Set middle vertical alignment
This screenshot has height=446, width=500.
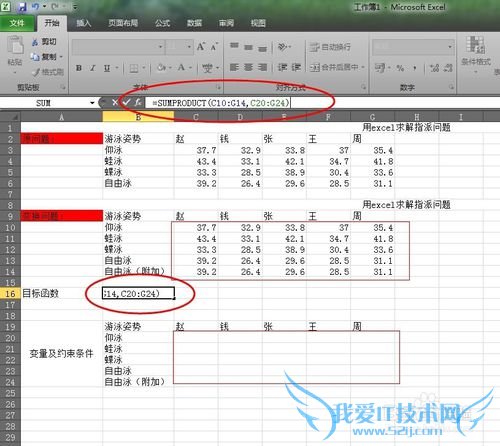click(x=249, y=47)
